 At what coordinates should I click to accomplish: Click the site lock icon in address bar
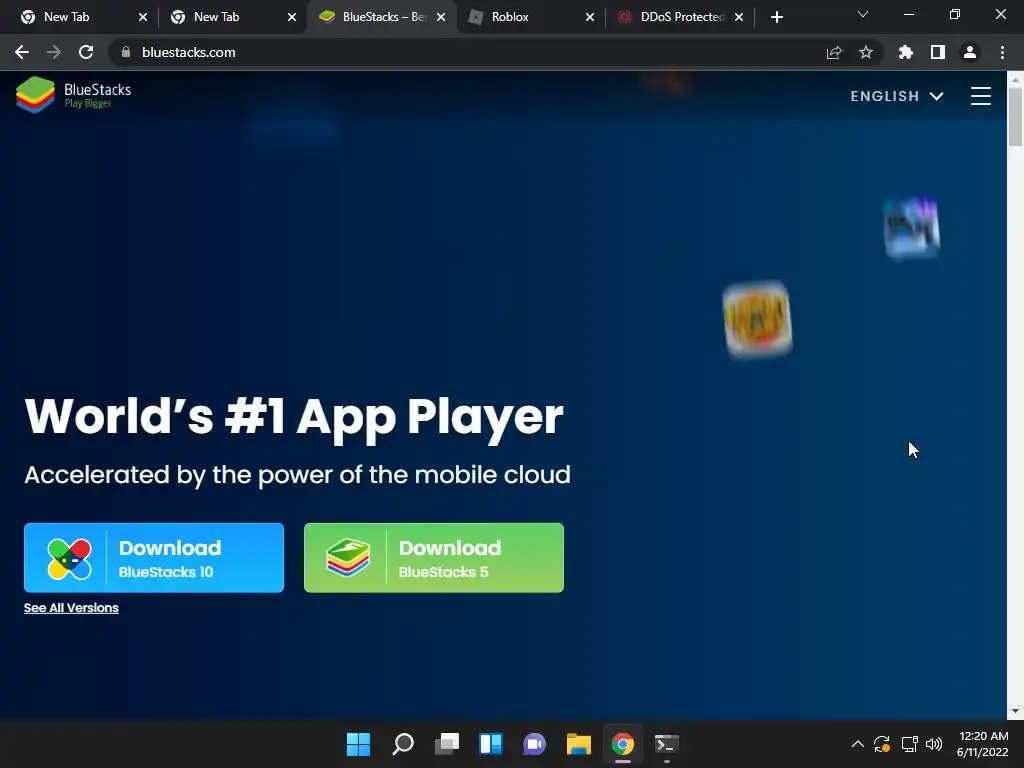tap(126, 52)
